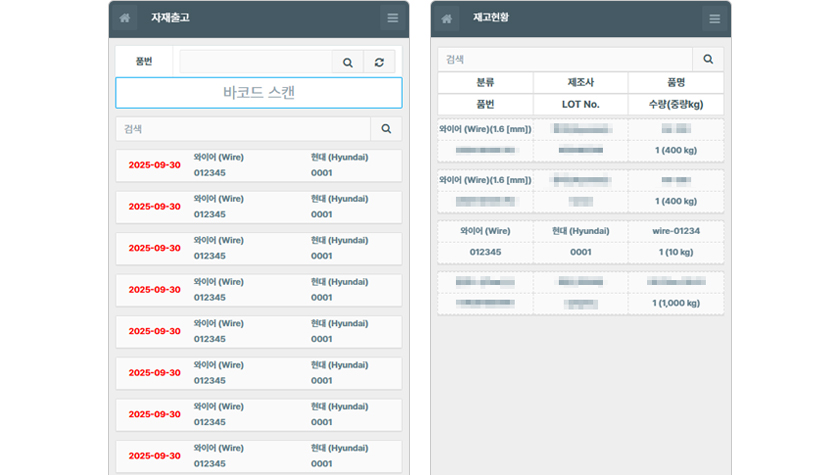The image size is (840, 475).
Task: Click the 품번 column header in 재고현황
Action: (x=485, y=104)
